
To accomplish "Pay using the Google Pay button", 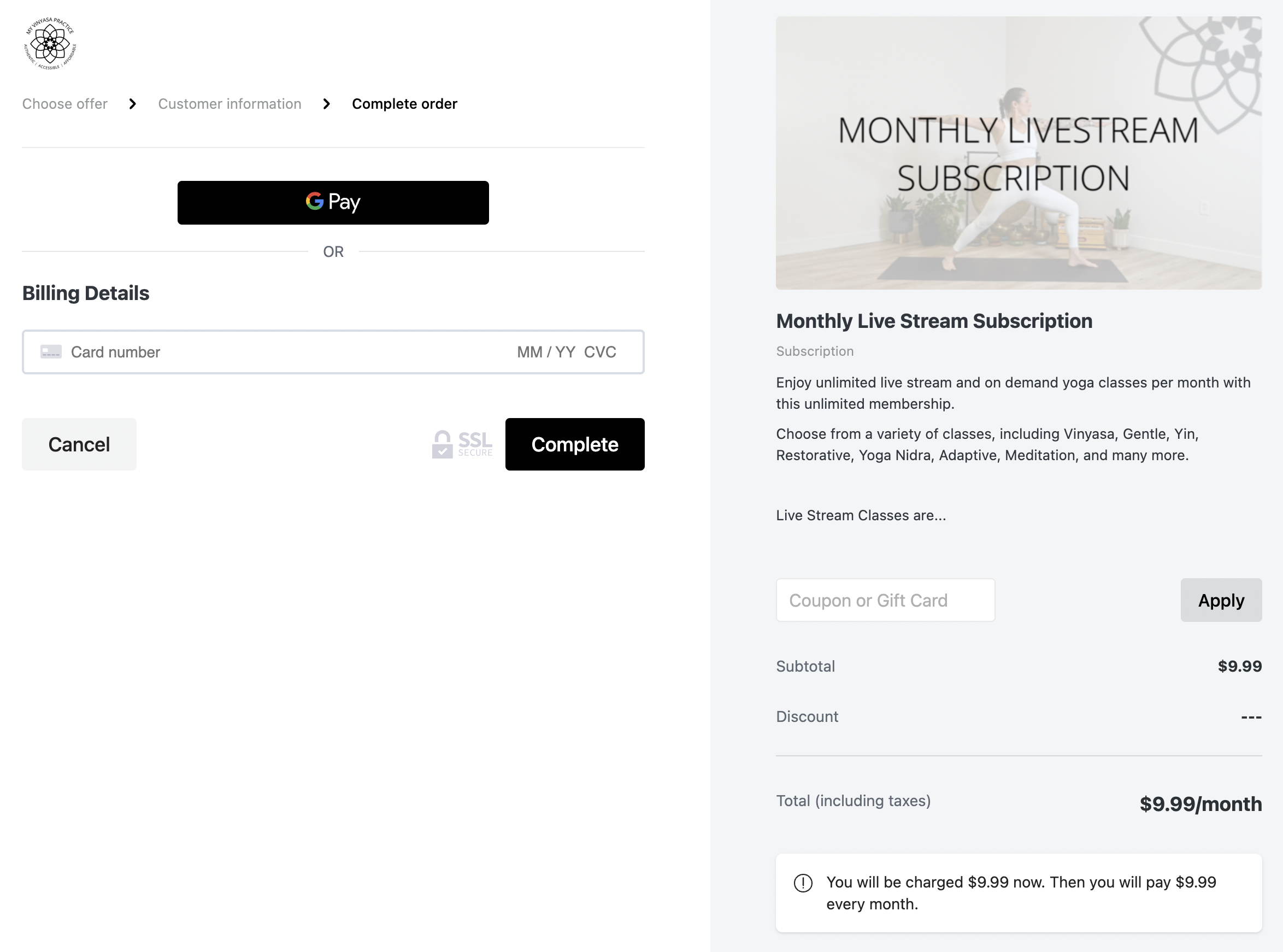I will pos(333,202).
